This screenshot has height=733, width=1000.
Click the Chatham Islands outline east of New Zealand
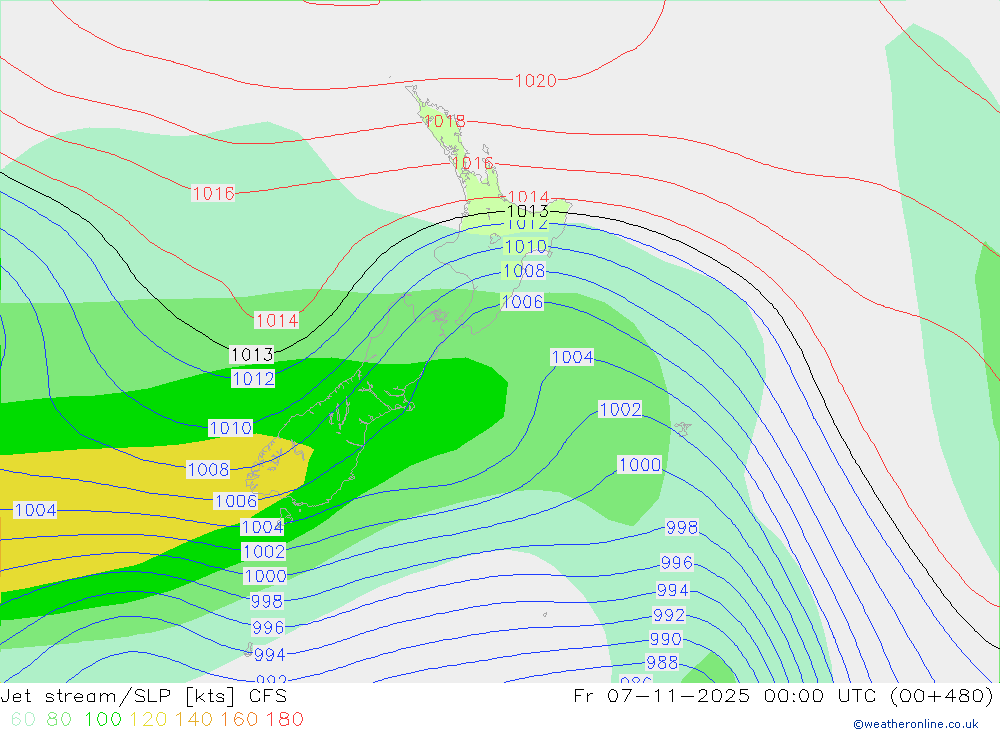[683, 428]
